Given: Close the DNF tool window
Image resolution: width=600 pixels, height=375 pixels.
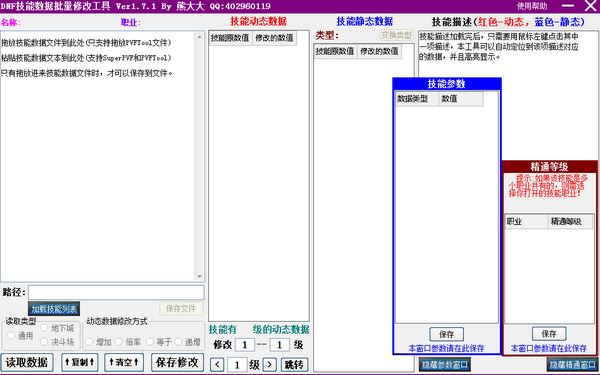Looking at the screenshot, I should click(591, 6).
